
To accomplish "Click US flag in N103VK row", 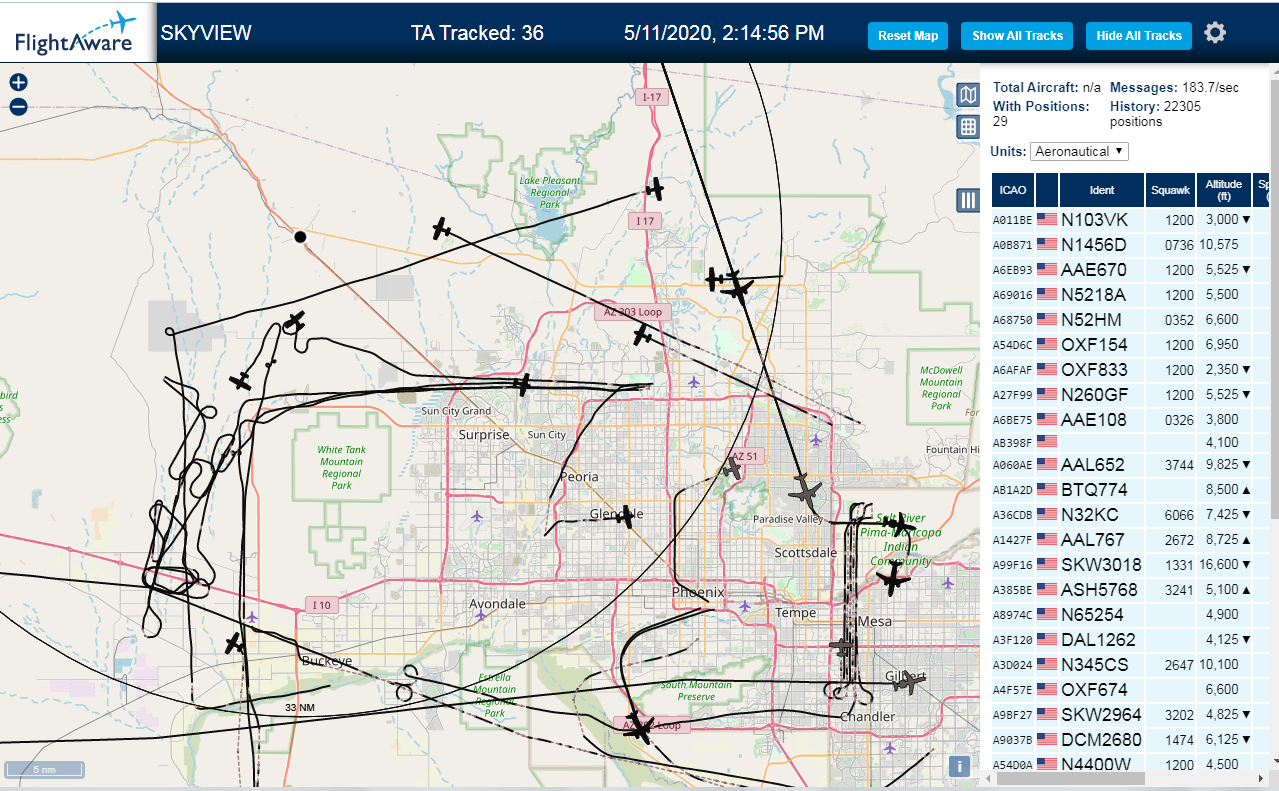I will [x=1047, y=219].
